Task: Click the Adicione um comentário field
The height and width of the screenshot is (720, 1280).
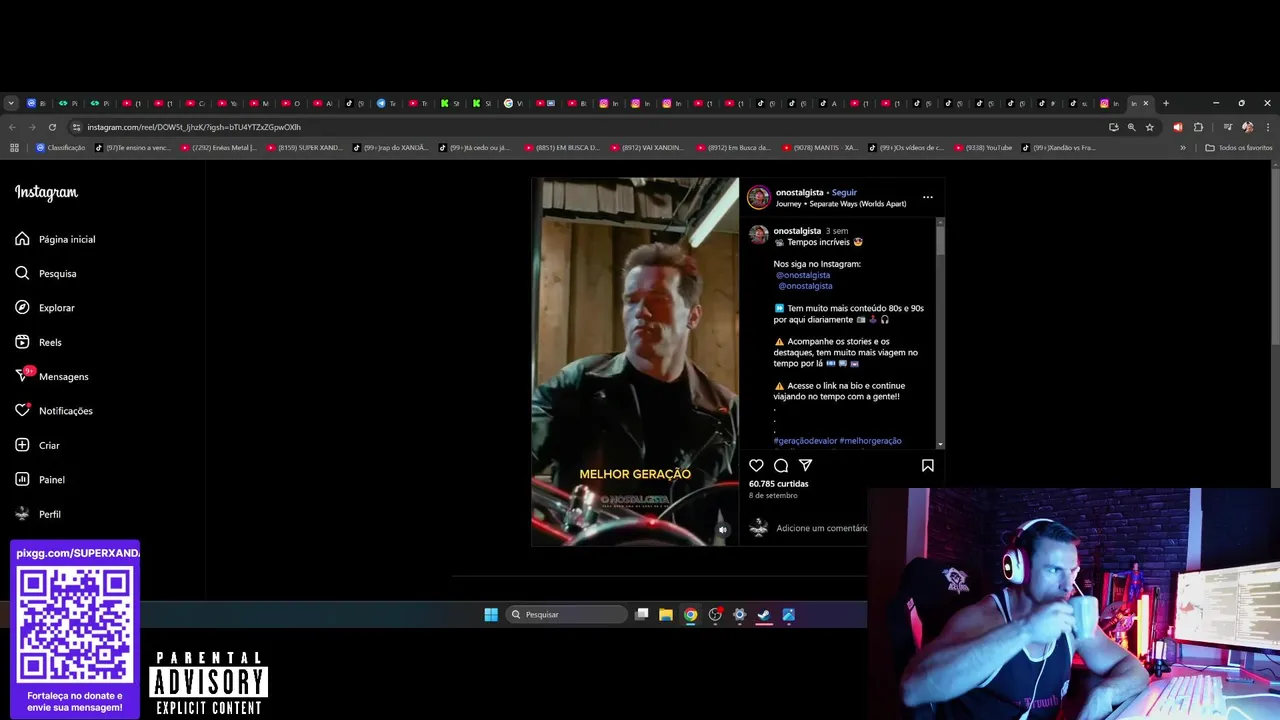Action: click(x=821, y=528)
